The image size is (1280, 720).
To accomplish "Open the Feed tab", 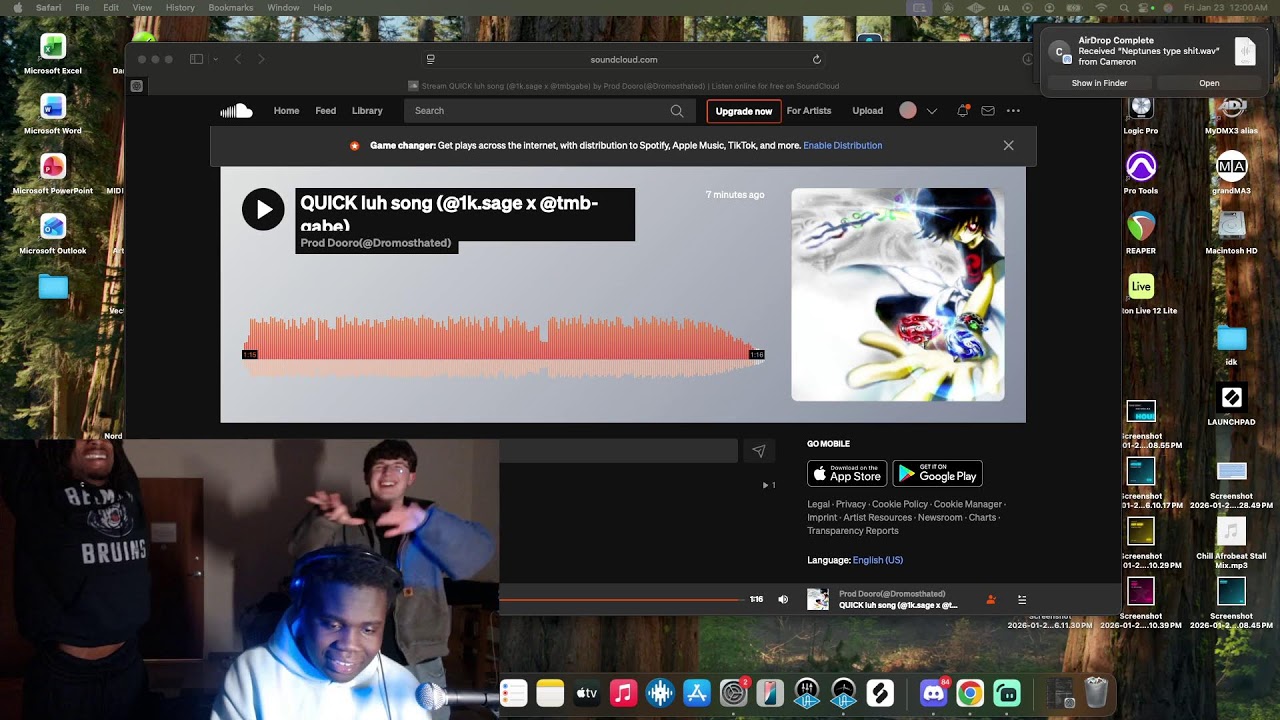I will tap(326, 111).
